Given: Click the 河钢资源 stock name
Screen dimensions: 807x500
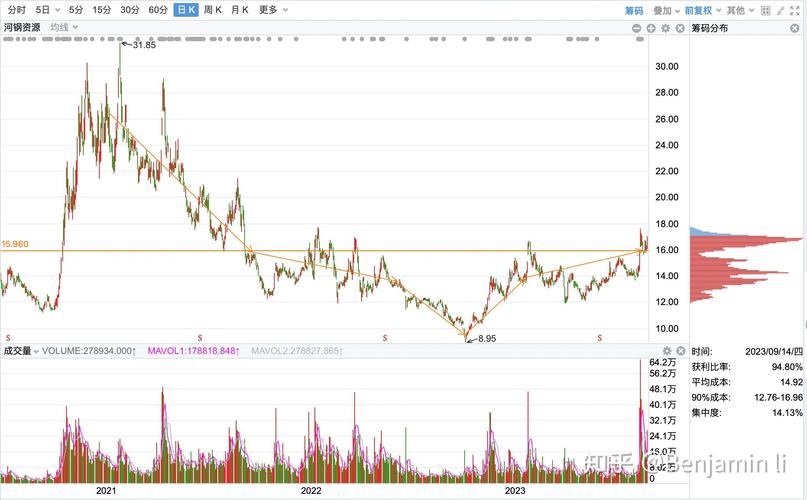Looking at the screenshot, I should pyautogui.click(x=22, y=27).
